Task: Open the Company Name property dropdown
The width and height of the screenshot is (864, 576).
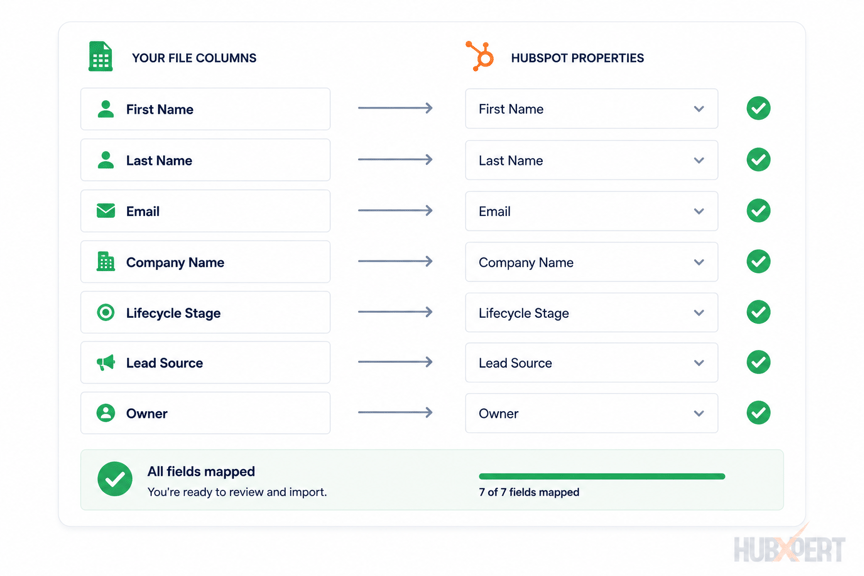Action: (x=591, y=262)
